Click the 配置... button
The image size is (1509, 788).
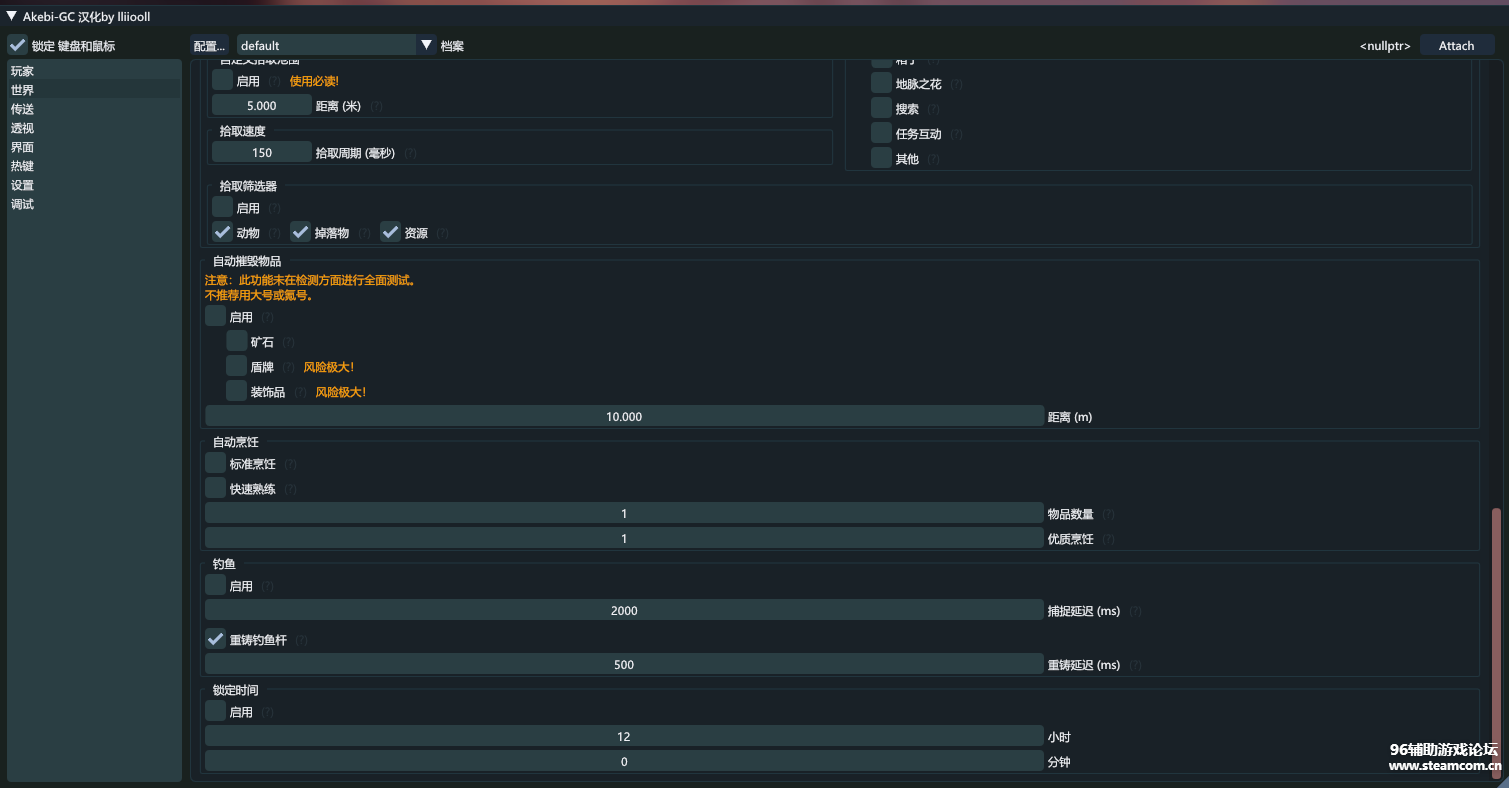(210, 46)
